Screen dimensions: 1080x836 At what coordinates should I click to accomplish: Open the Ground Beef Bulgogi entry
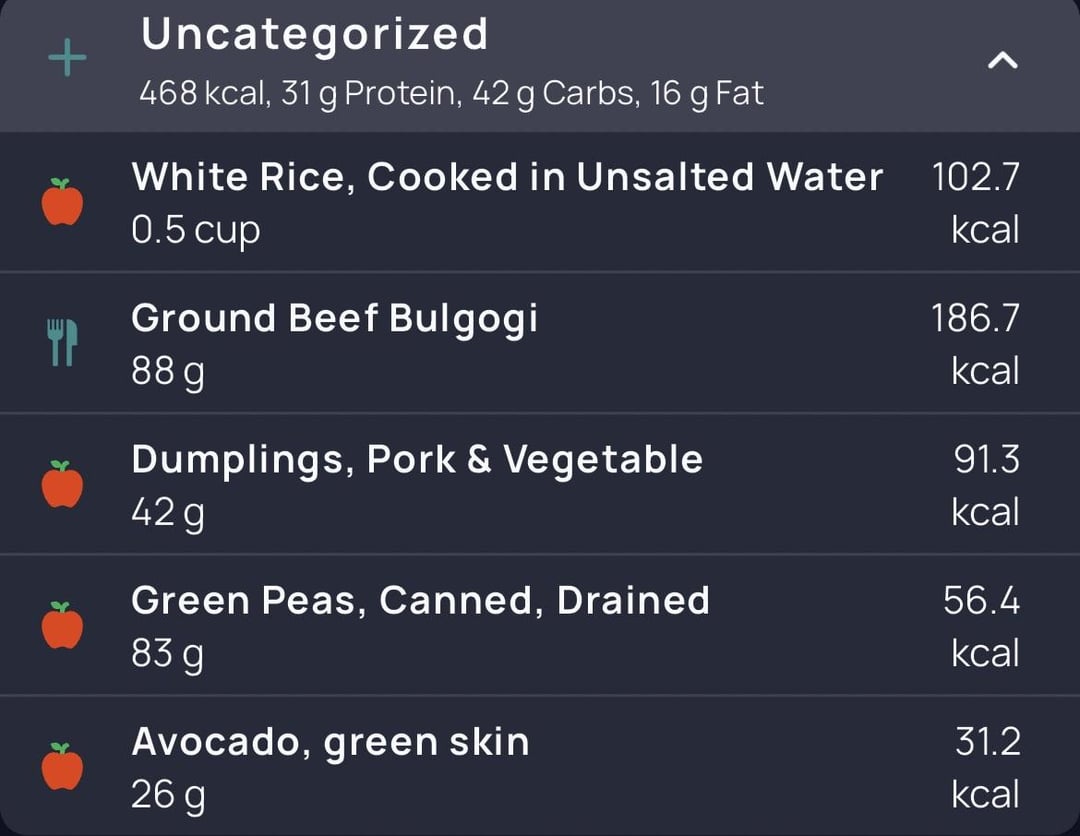tap(540, 343)
